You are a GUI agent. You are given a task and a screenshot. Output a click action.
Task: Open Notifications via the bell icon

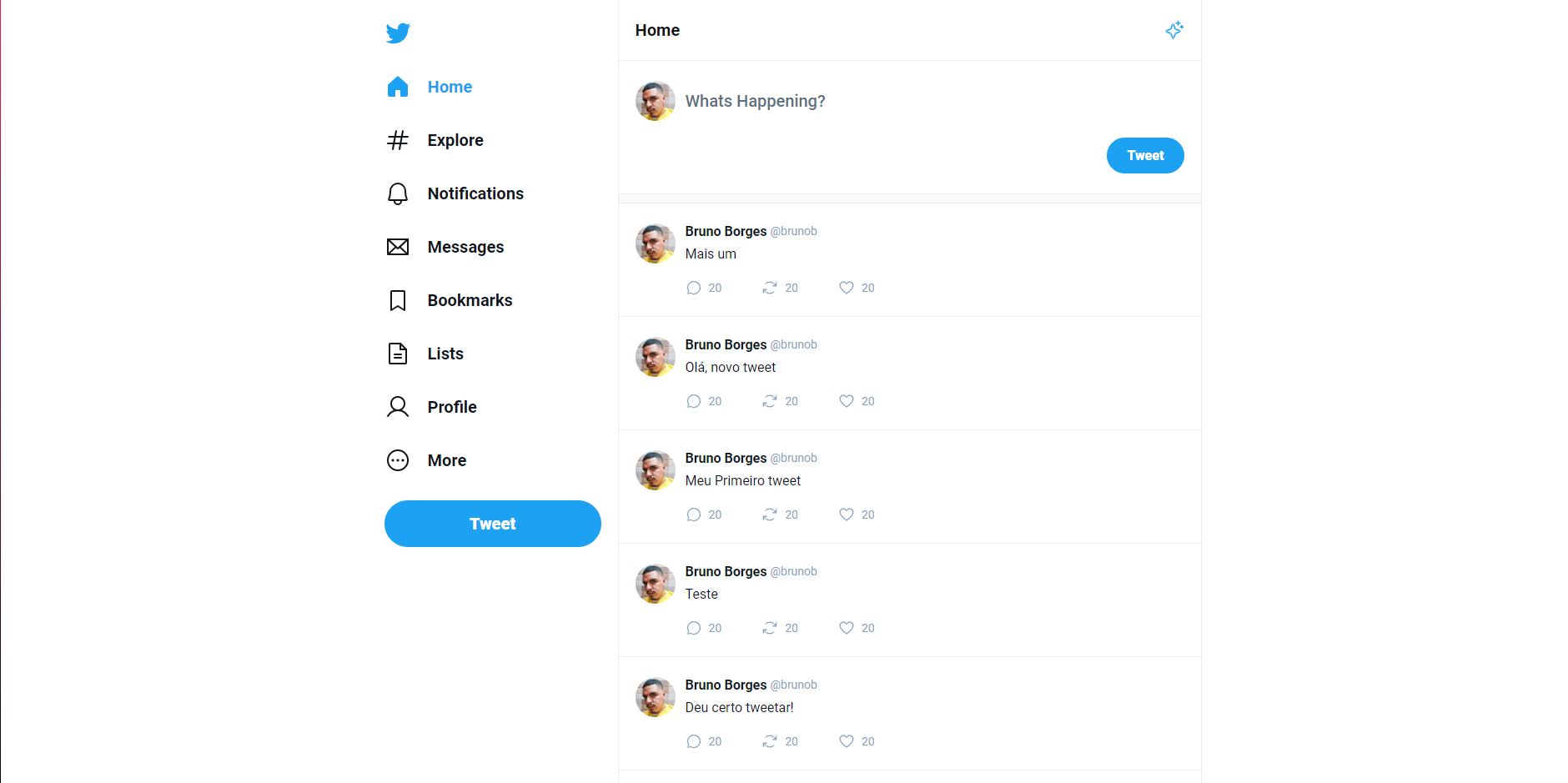coord(398,193)
